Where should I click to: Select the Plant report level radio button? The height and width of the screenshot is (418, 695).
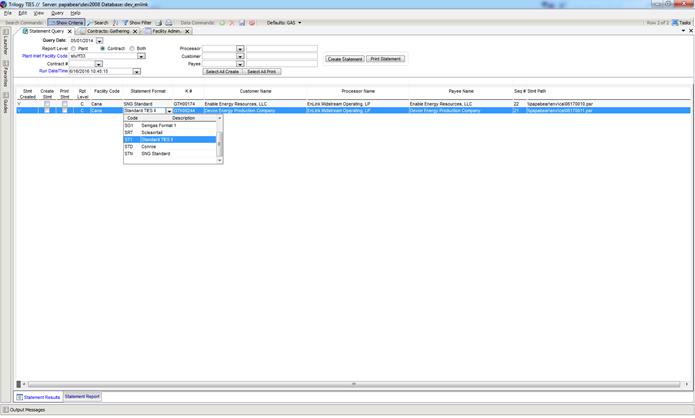point(73,48)
